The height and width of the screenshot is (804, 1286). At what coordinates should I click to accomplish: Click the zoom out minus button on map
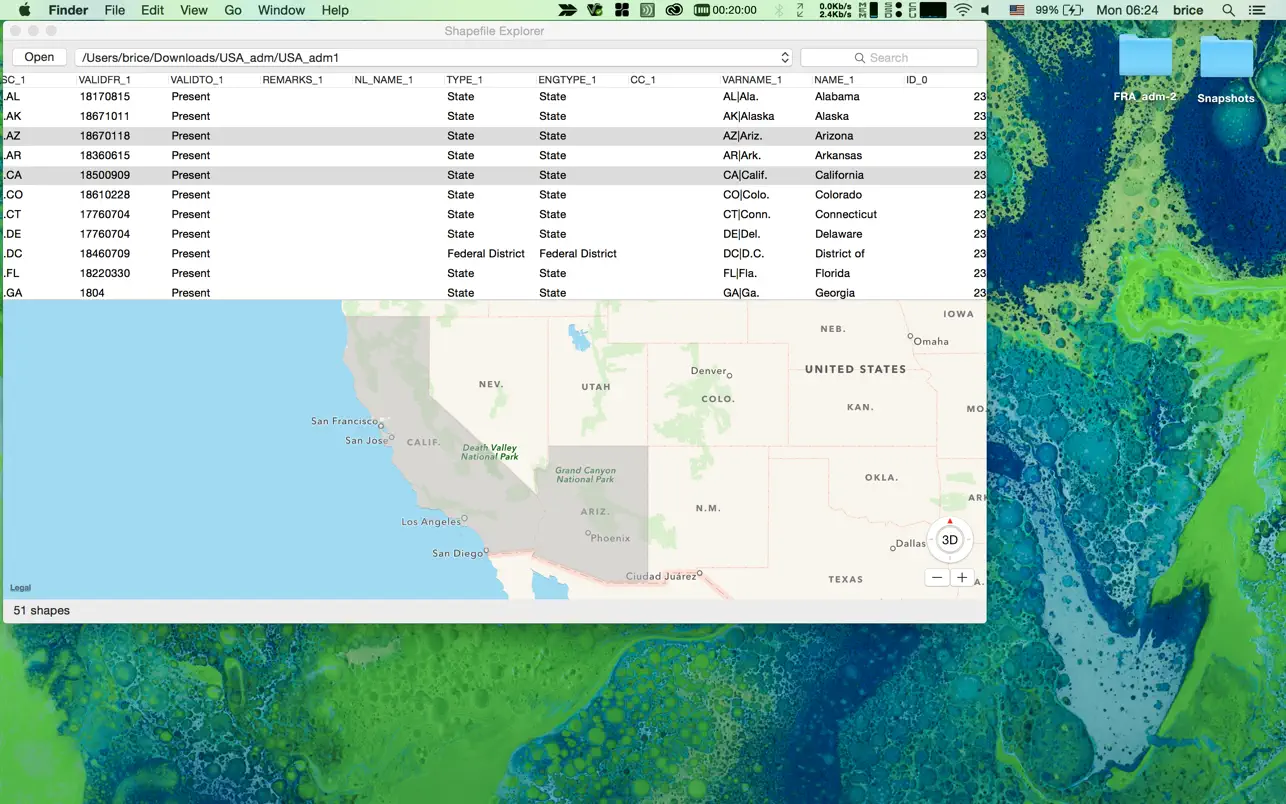point(936,577)
